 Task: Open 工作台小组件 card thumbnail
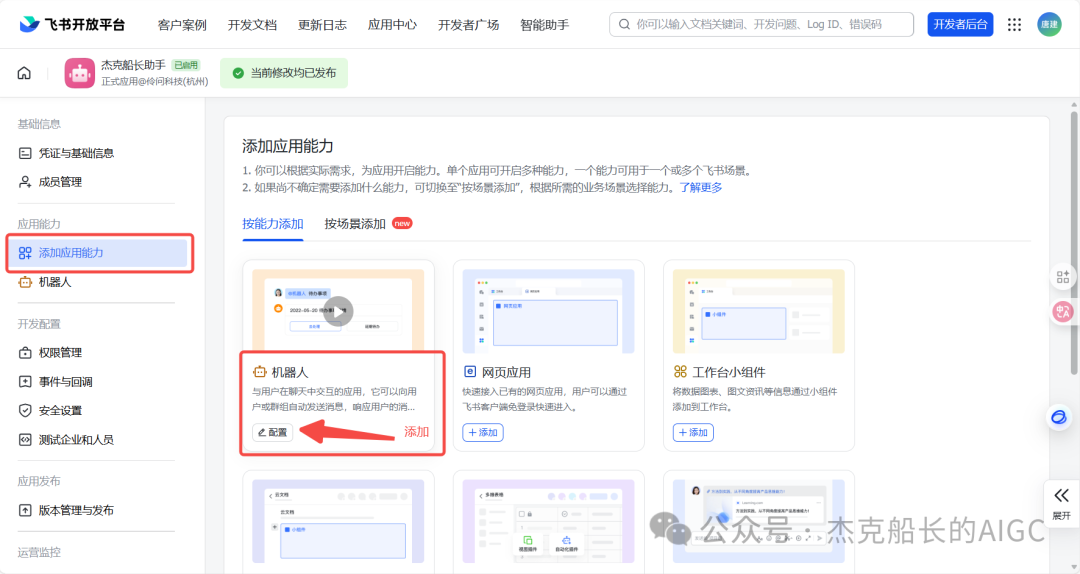tap(758, 311)
